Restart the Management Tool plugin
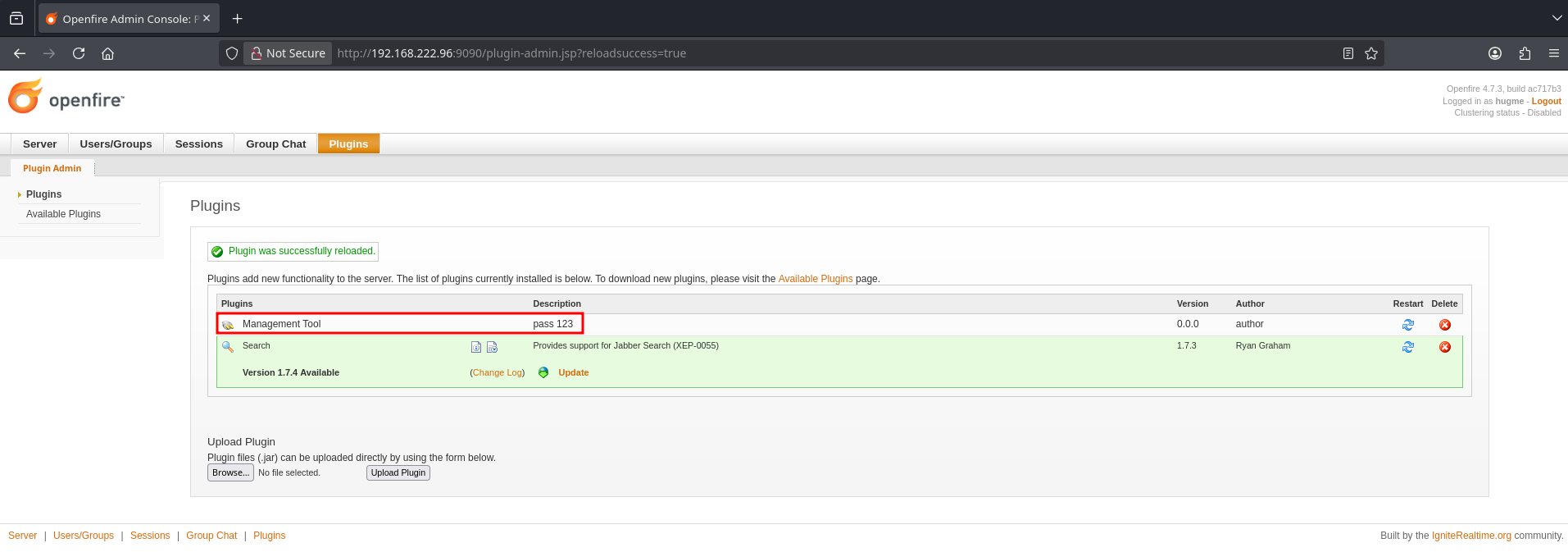The width and height of the screenshot is (1568, 552). click(1407, 325)
